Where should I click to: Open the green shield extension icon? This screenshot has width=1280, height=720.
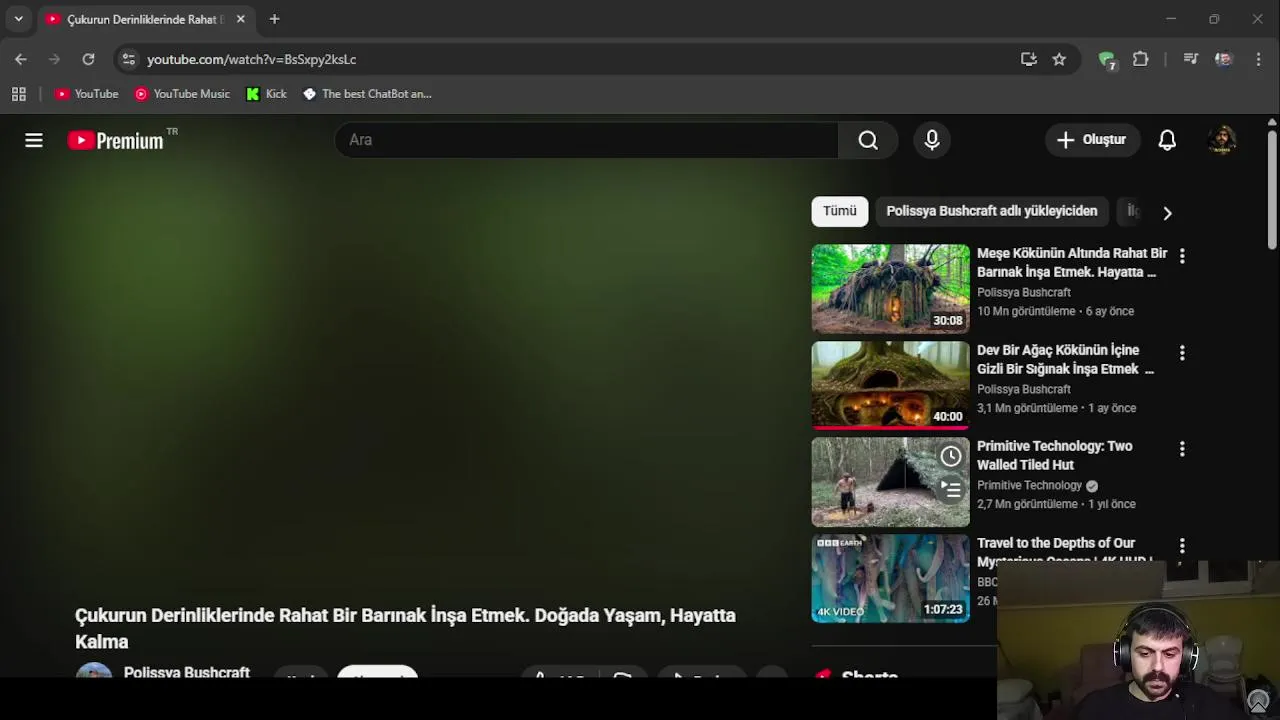[1106, 60]
